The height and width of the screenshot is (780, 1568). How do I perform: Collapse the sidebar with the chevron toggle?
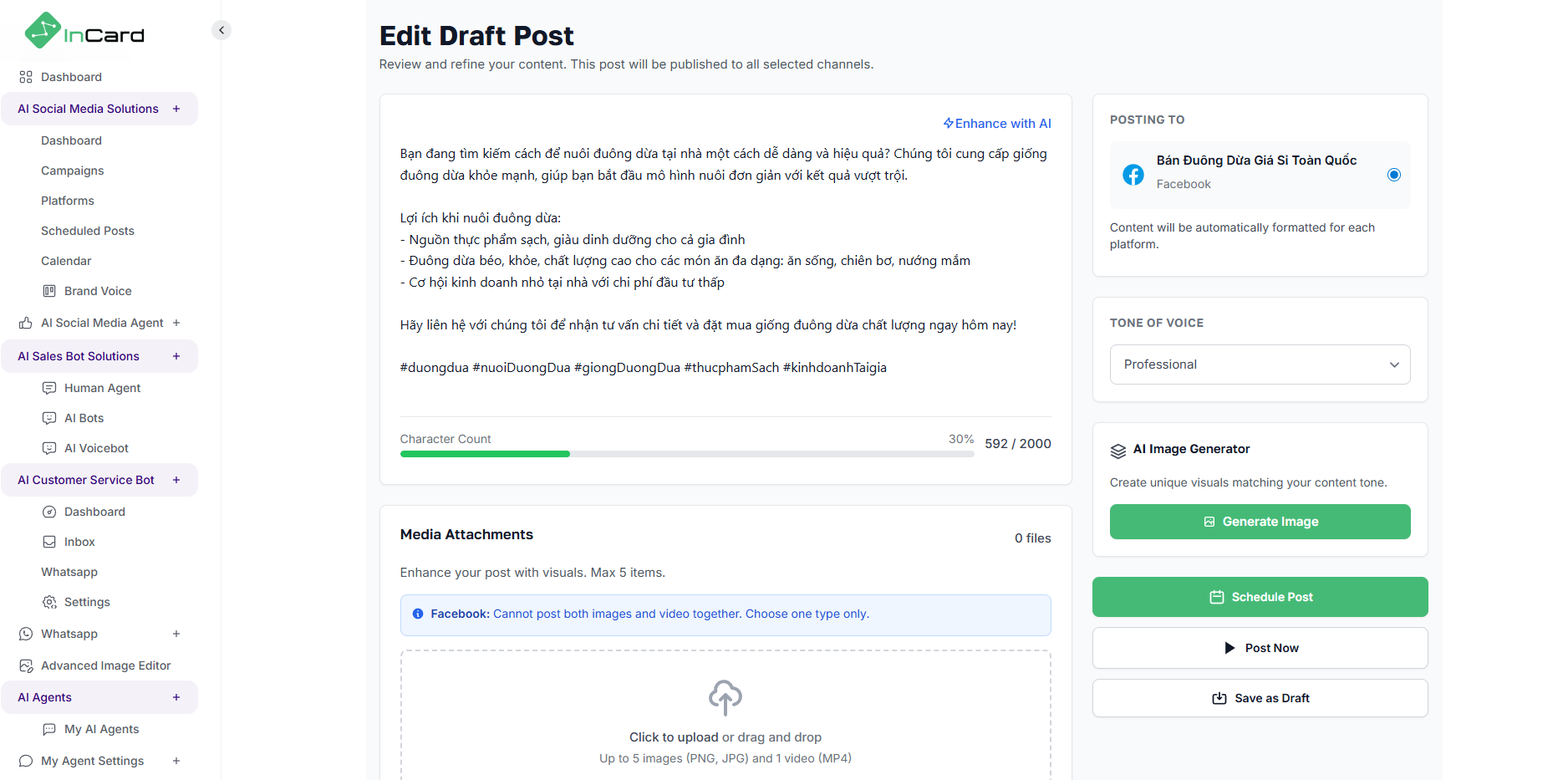coord(221,29)
